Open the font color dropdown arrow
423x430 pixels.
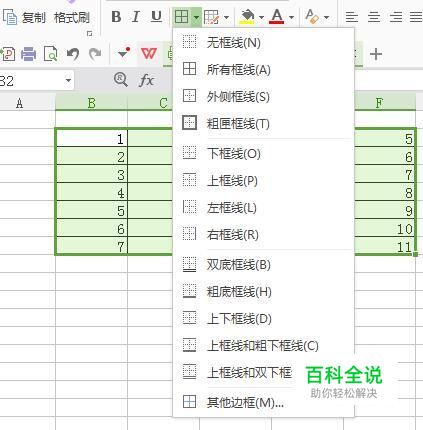292,17
